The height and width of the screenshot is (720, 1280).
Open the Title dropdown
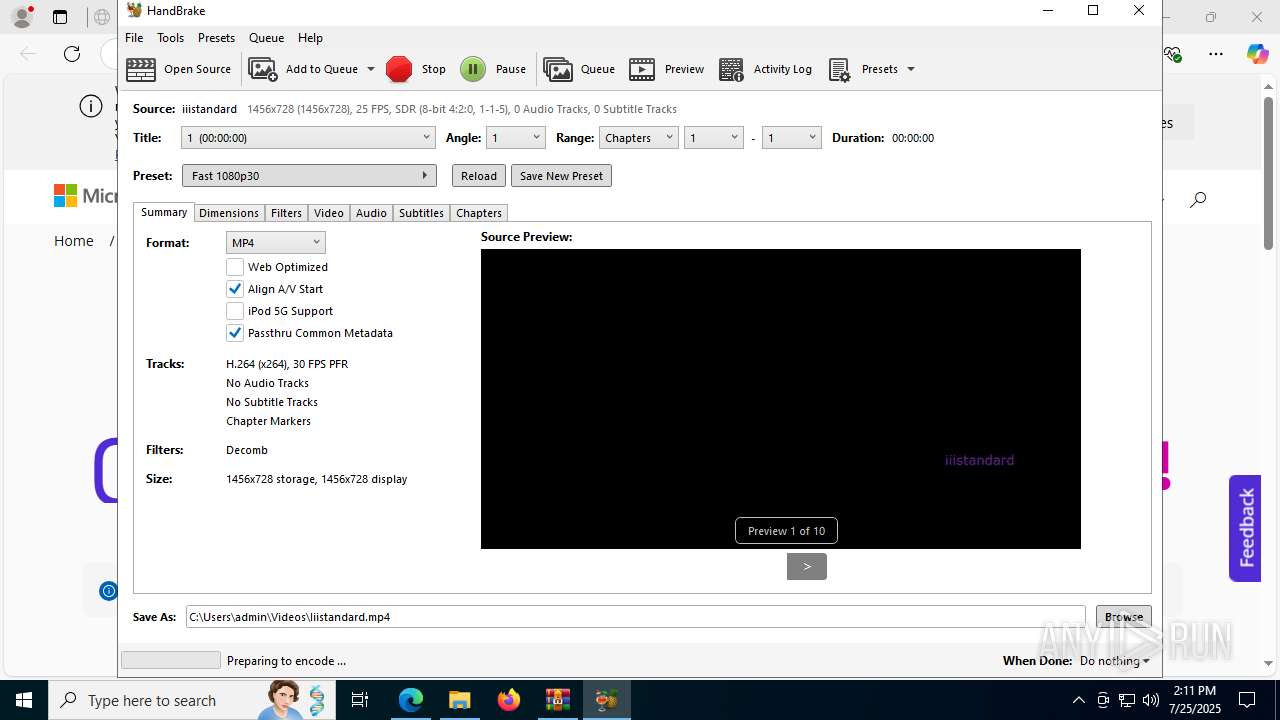[308, 138]
